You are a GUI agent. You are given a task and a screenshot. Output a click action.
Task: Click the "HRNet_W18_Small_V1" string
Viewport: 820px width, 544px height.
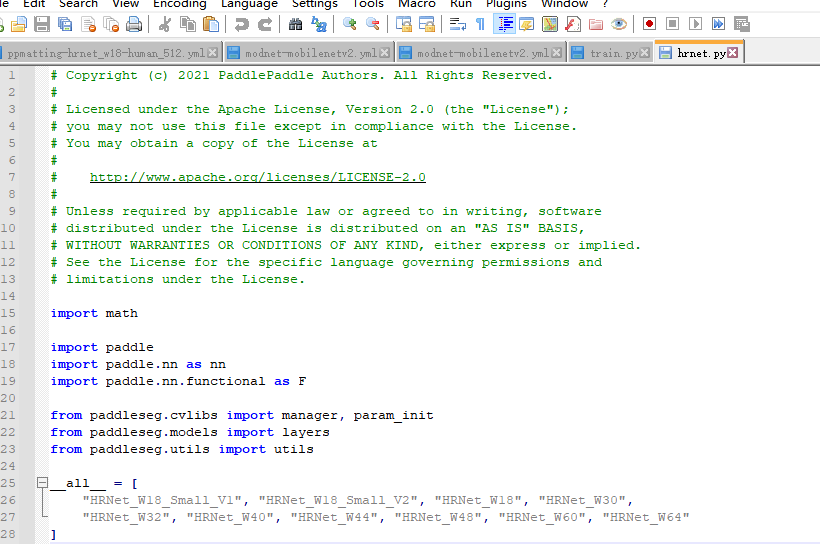[x=165, y=501]
